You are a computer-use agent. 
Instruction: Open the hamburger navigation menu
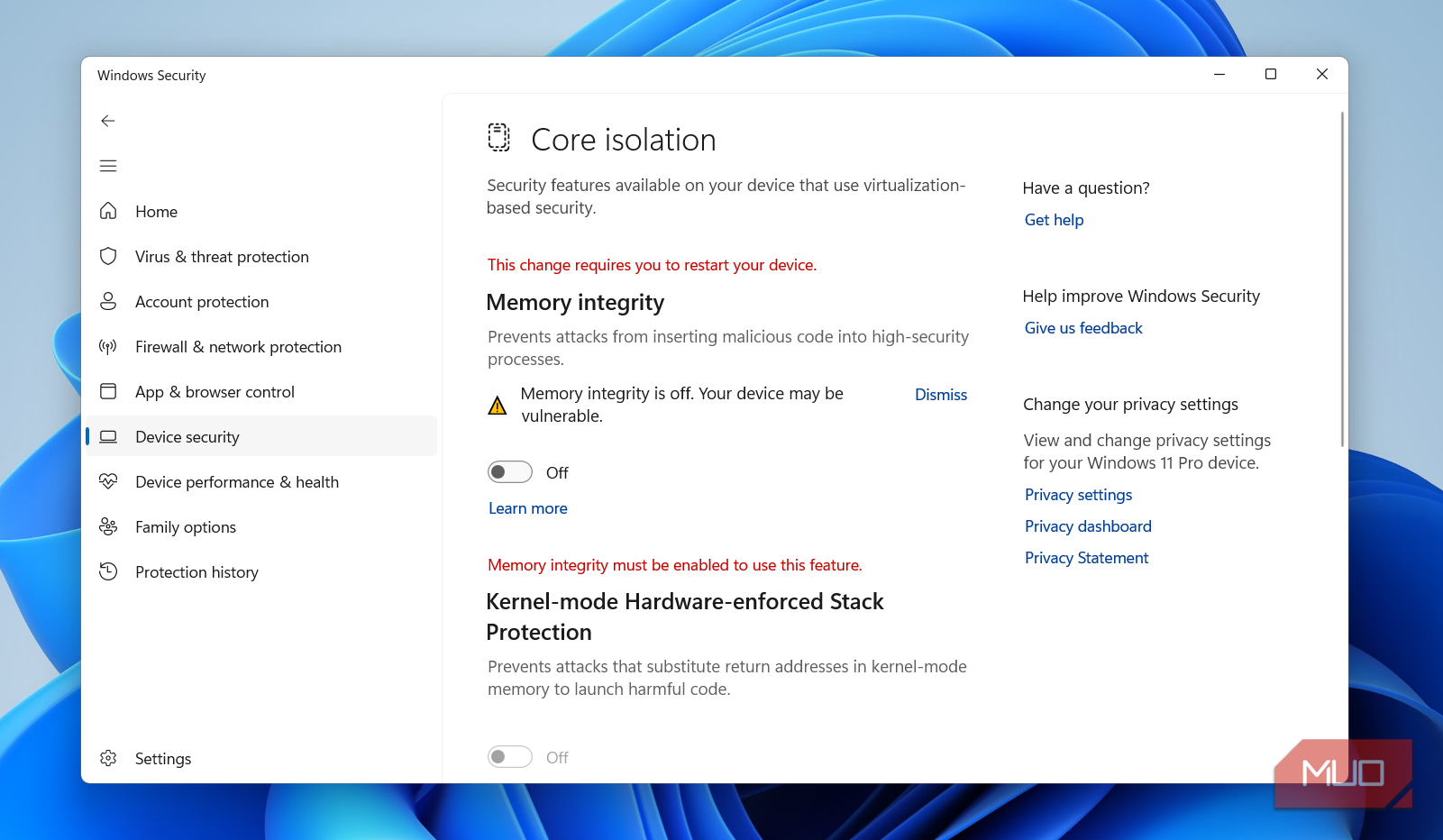tap(108, 166)
